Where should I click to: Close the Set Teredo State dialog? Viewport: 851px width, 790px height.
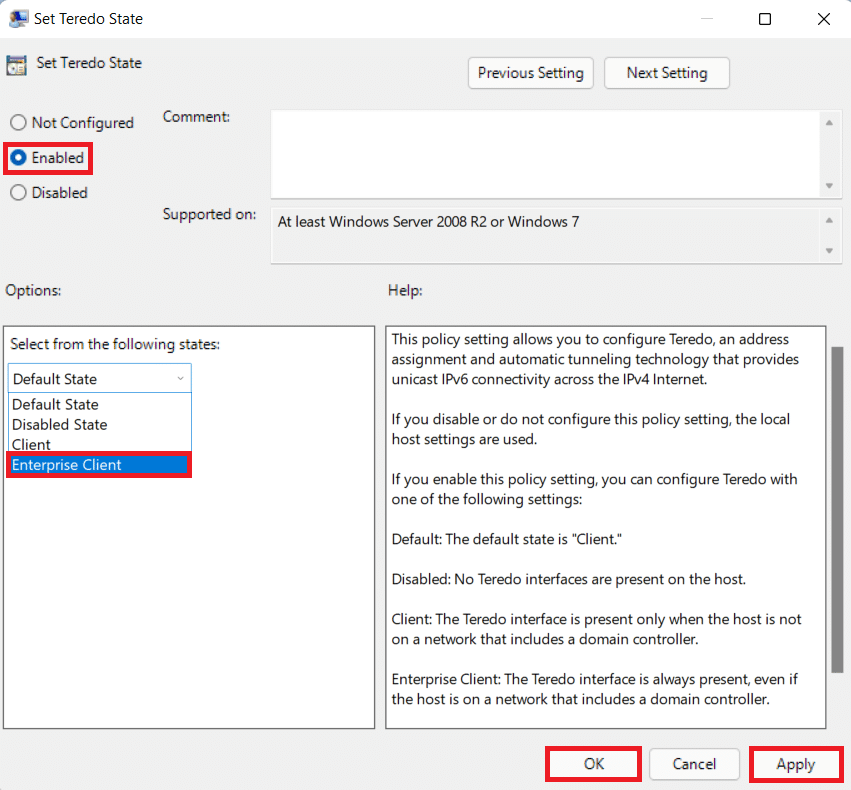tap(823, 19)
